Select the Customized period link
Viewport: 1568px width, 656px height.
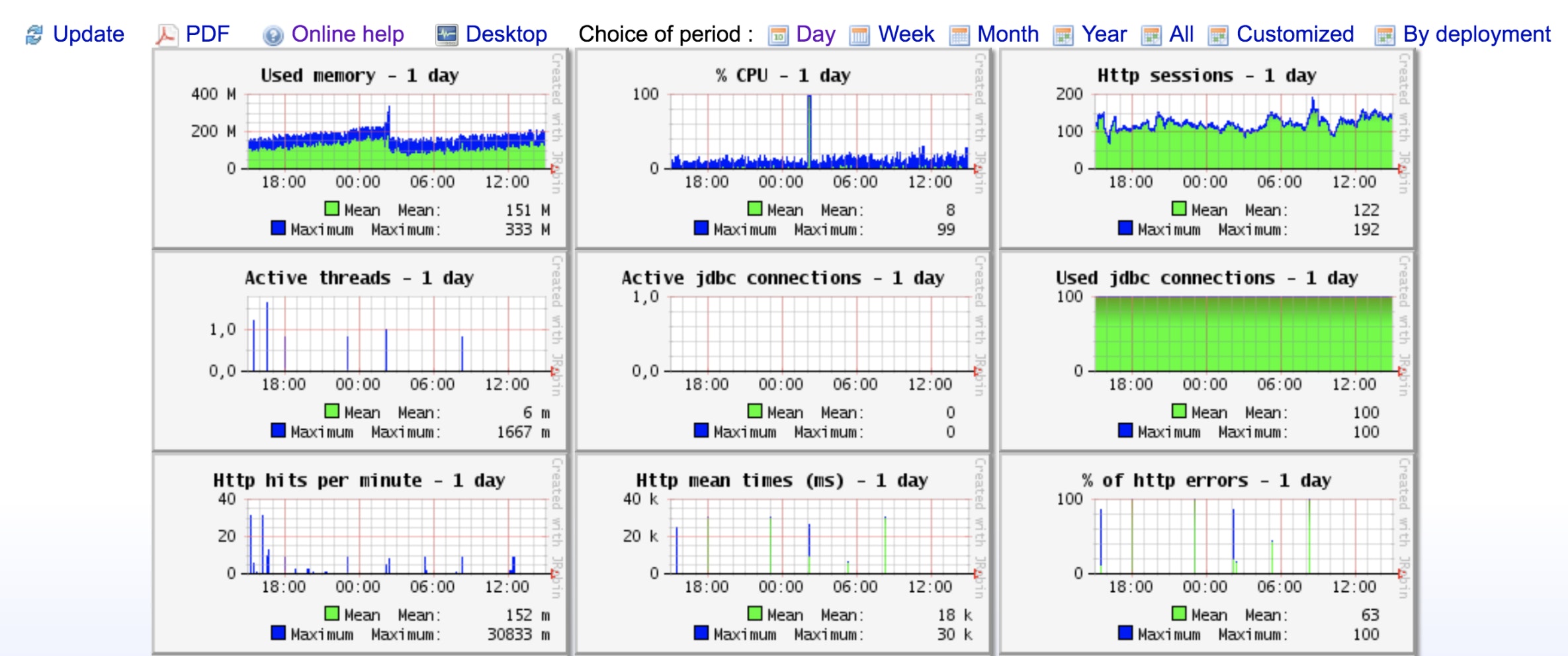[x=1295, y=34]
